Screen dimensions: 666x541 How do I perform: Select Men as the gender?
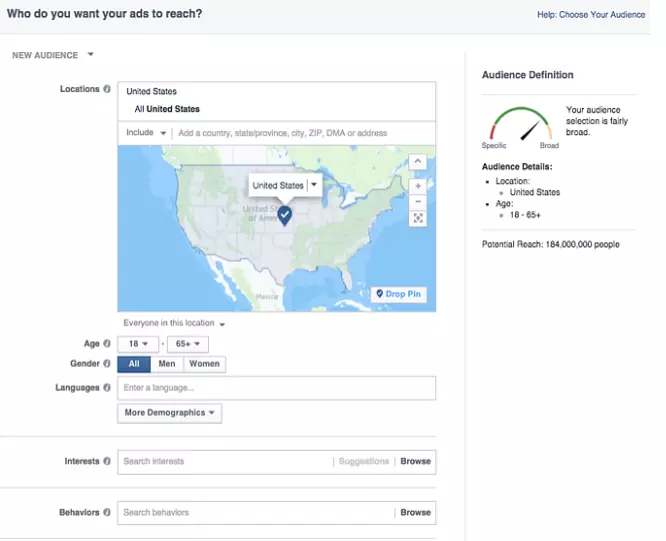pyautogui.click(x=166, y=364)
